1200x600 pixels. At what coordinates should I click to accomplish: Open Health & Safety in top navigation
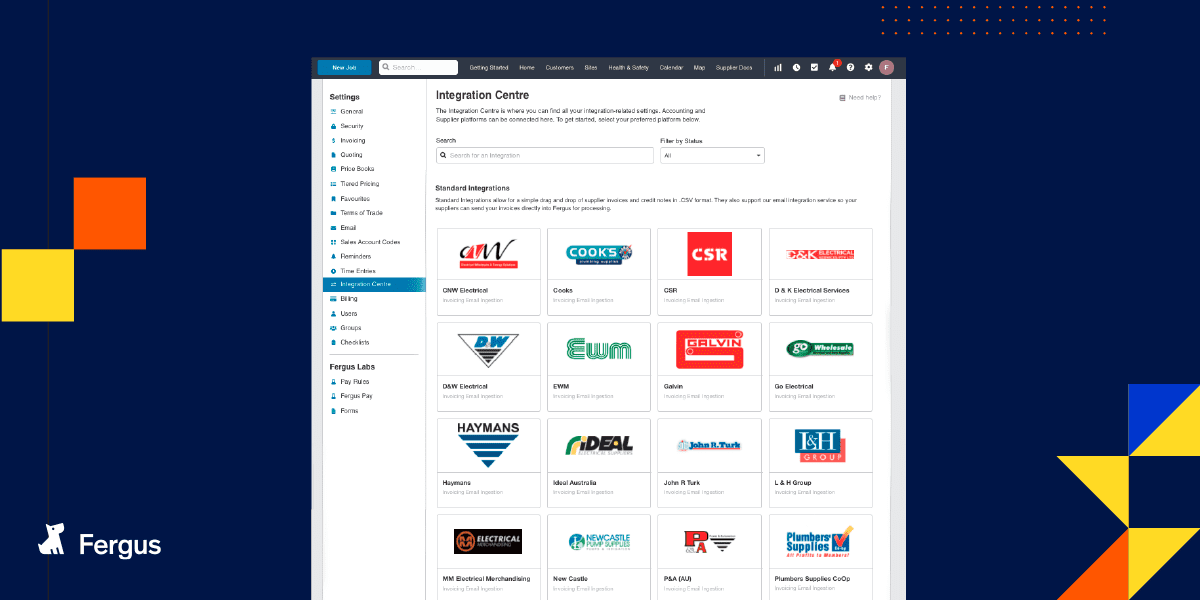628,67
